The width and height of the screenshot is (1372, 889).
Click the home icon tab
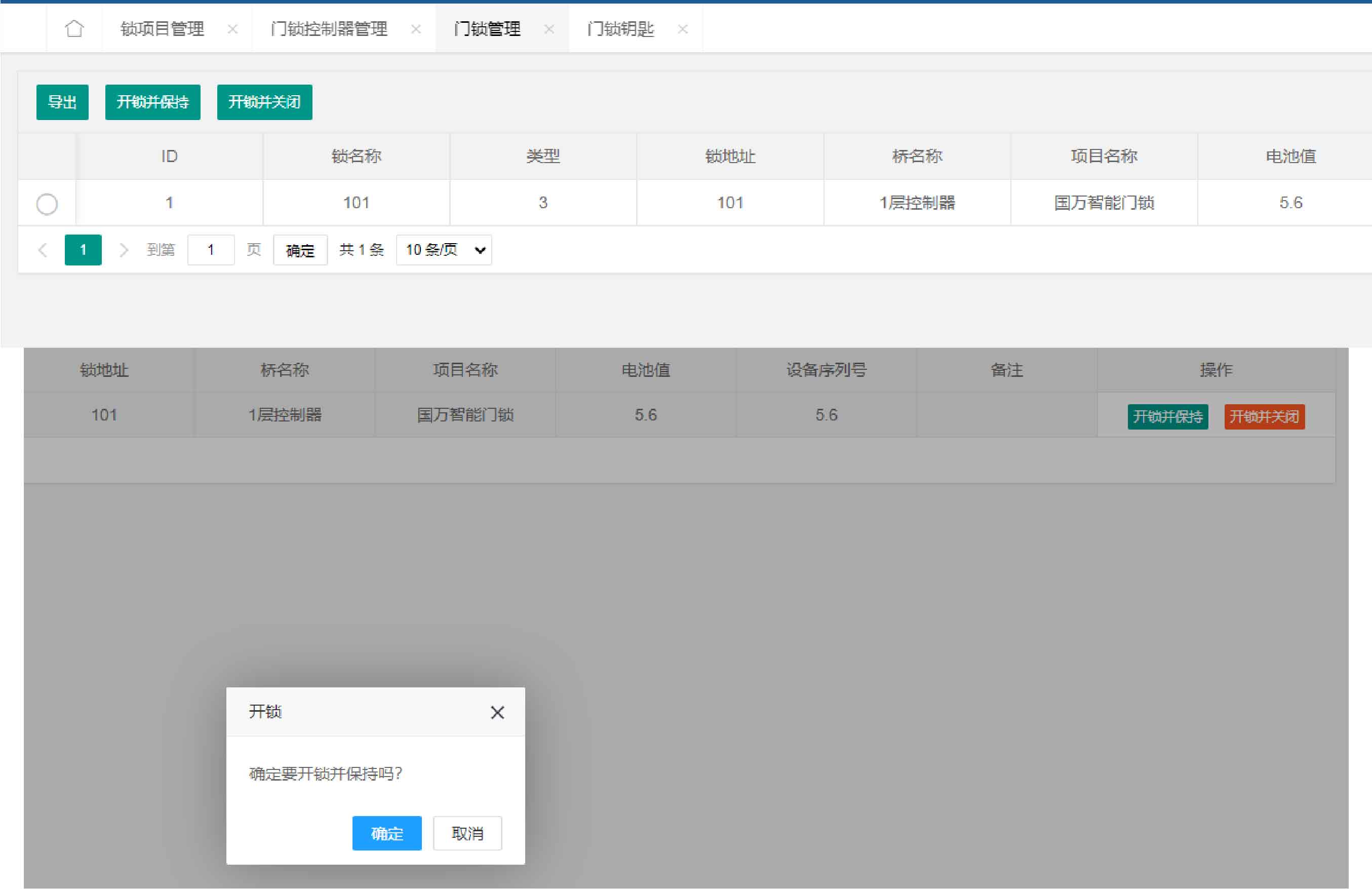click(x=74, y=28)
